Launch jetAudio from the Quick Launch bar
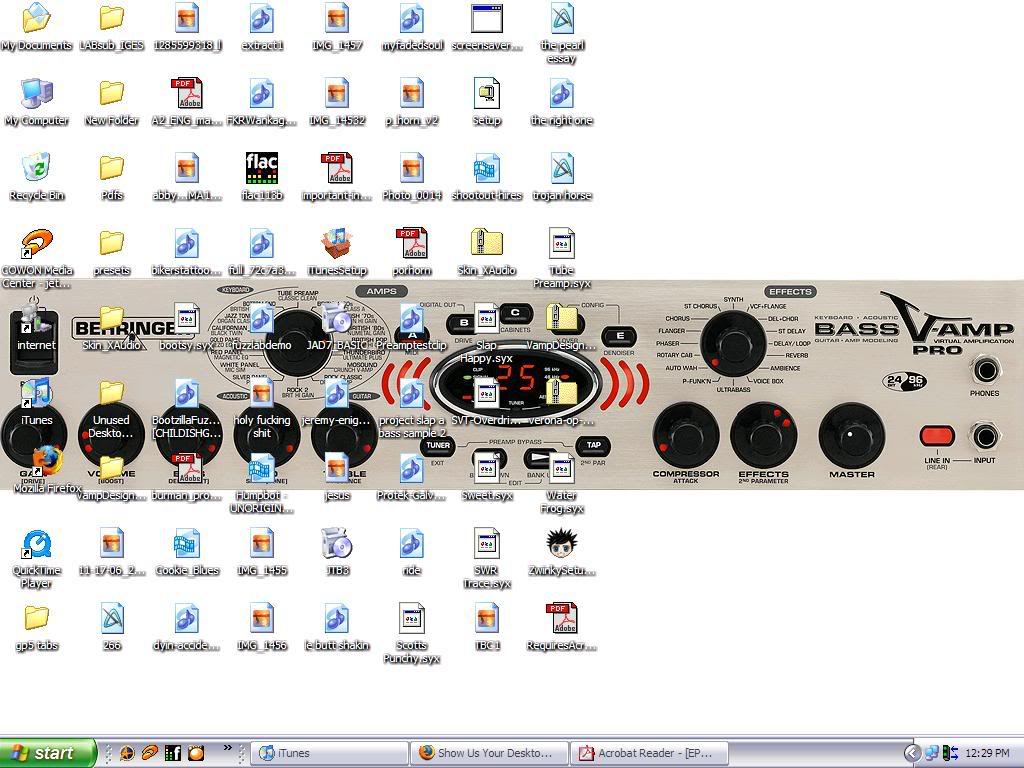Screen dimensions: 1024x768 tap(149, 753)
